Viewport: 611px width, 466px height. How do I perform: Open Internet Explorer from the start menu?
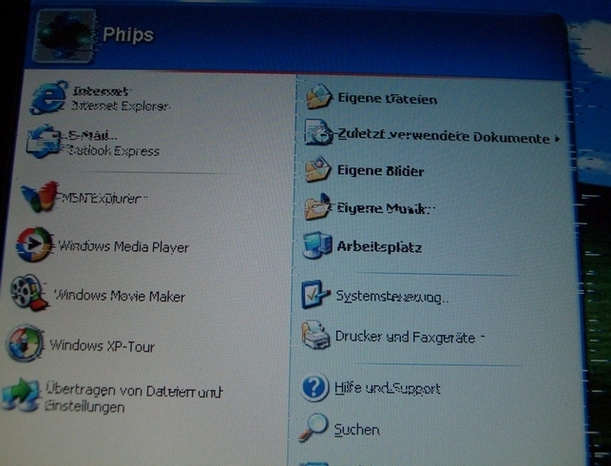[121, 98]
